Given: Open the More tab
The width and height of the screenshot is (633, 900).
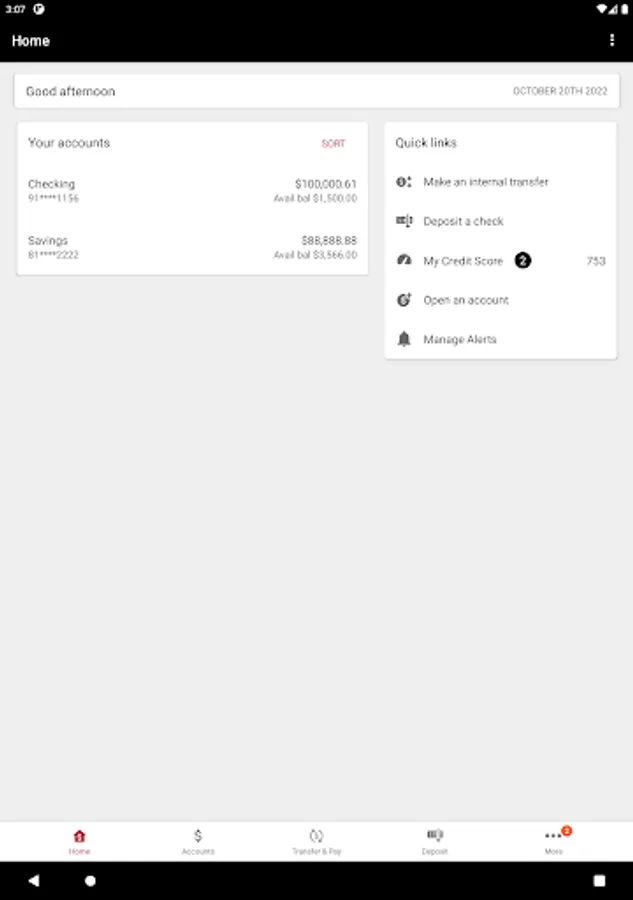Looking at the screenshot, I should (554, 841).
